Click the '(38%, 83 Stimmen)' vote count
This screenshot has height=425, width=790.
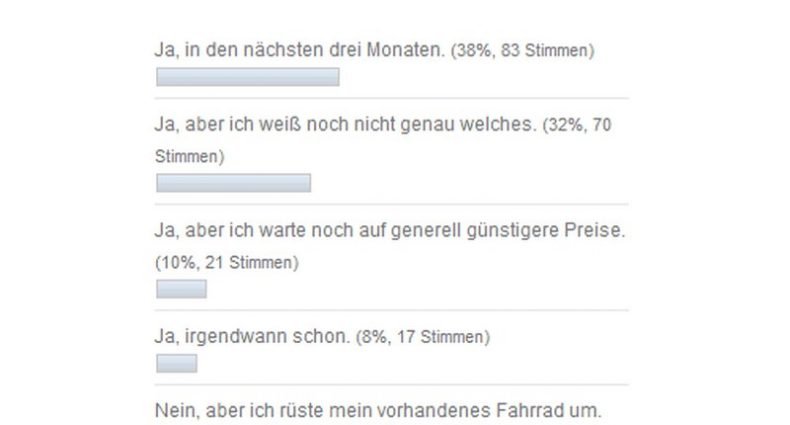[x=521, y=51]
